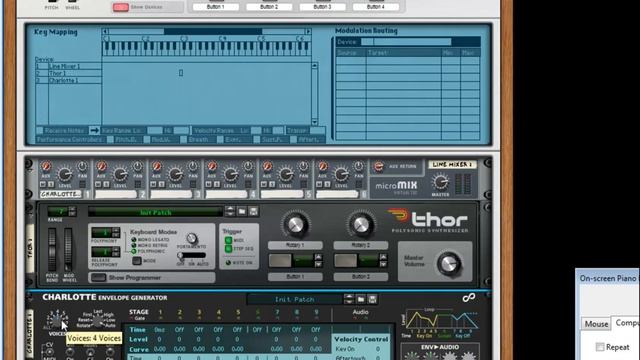Enable the Receive Notes checkbox
Image resolution: width=640 pixels, height=360 pixels.
pyautogui.click(x=40, y=131)
